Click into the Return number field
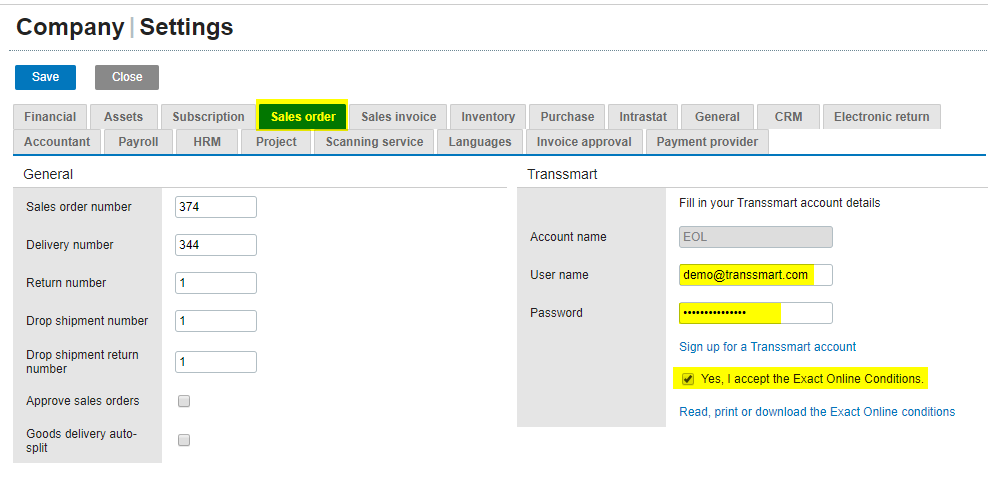 (x=215, y=283)
